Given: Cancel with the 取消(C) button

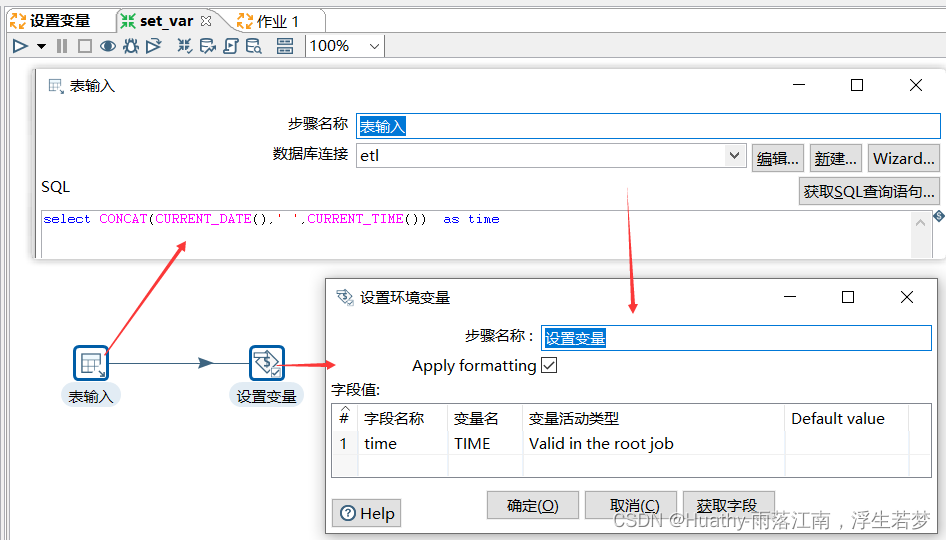Looking at the screenshot, I should pos(631,505).
